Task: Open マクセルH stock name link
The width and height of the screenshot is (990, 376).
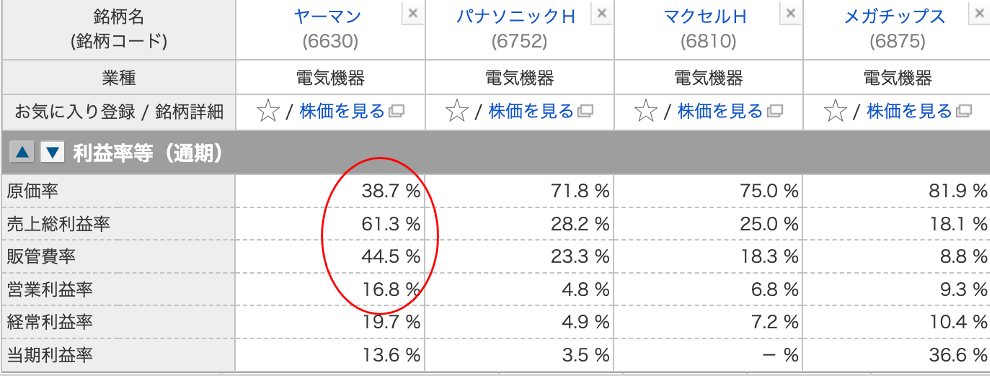Action: coord(705,16)
